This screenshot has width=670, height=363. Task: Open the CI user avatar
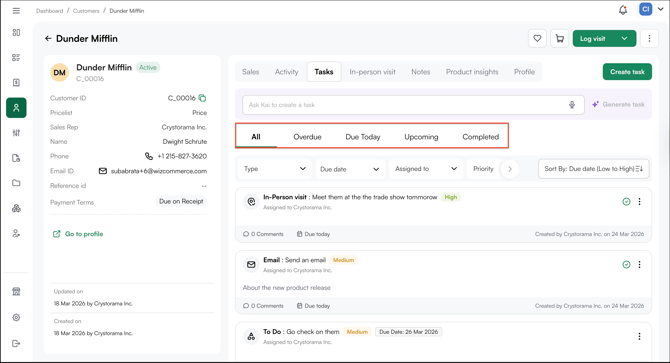click(645, 9)
